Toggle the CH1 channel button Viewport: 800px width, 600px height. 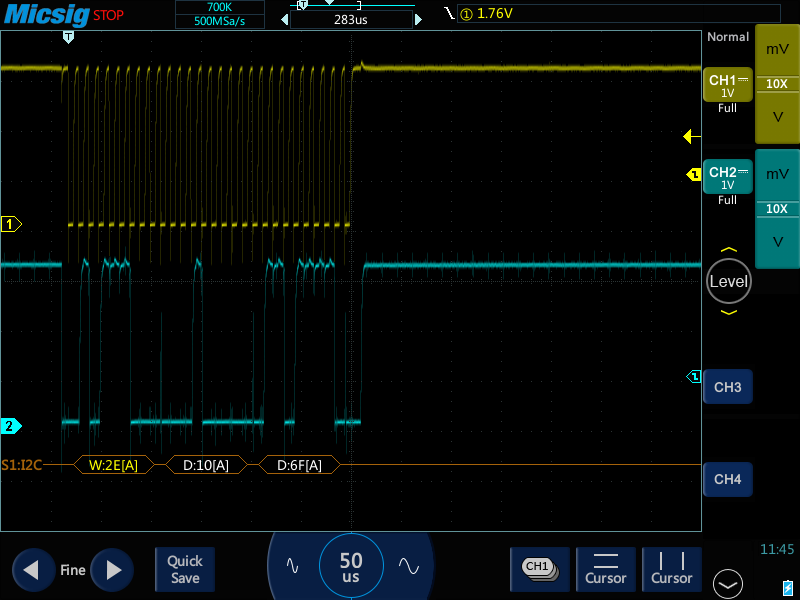728,85
